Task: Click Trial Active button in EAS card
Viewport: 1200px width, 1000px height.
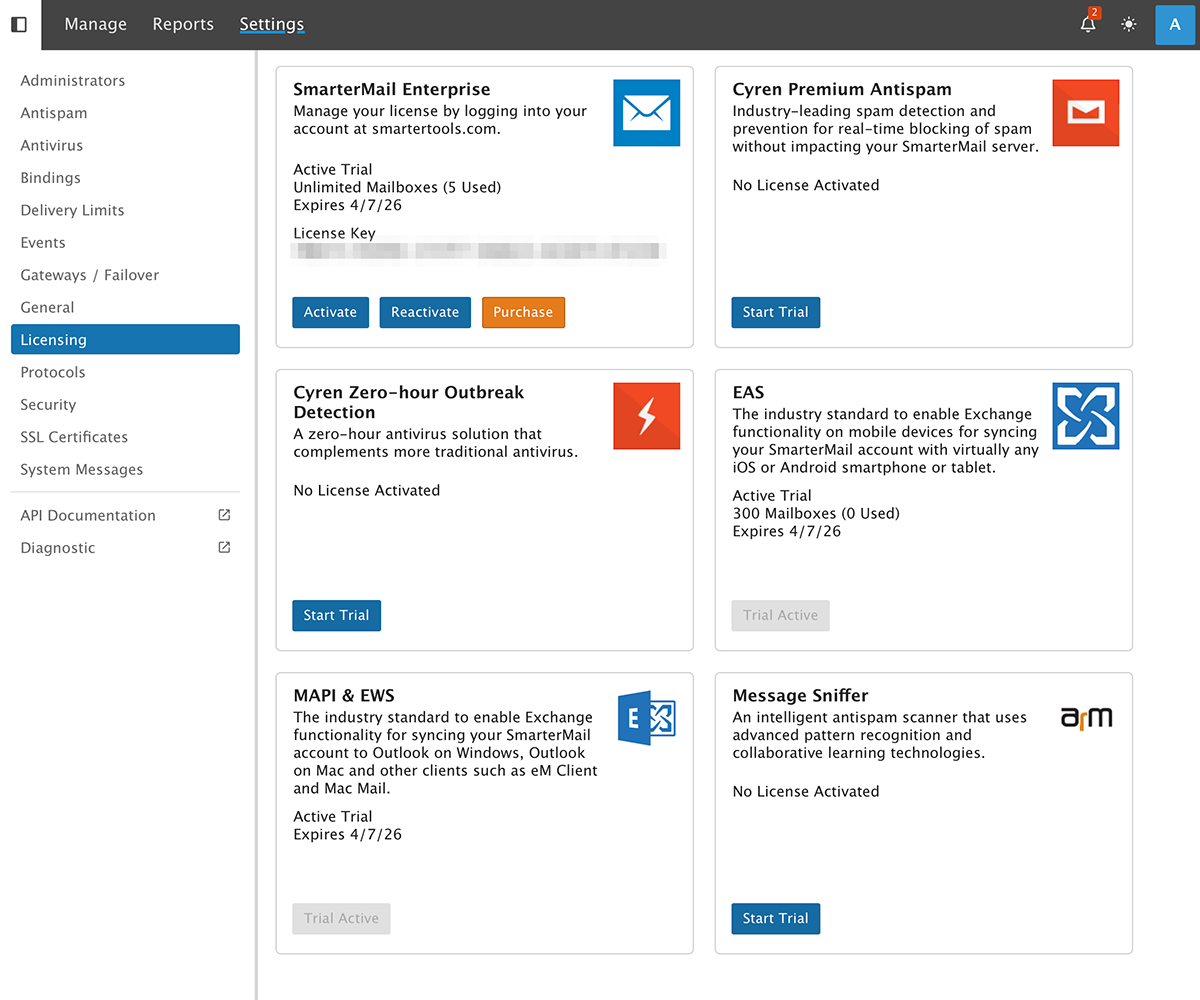Action: click(x=780, y=615)
